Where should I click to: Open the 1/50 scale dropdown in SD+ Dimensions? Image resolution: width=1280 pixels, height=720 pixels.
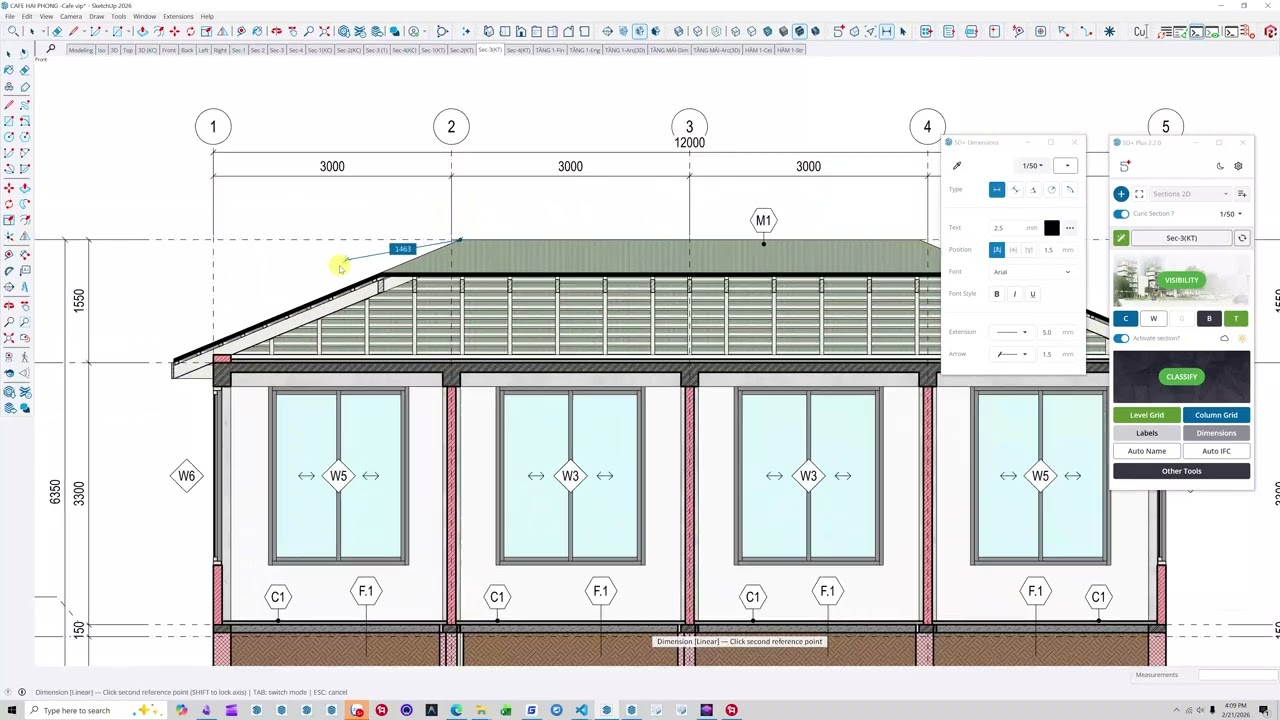point(1032,166)
